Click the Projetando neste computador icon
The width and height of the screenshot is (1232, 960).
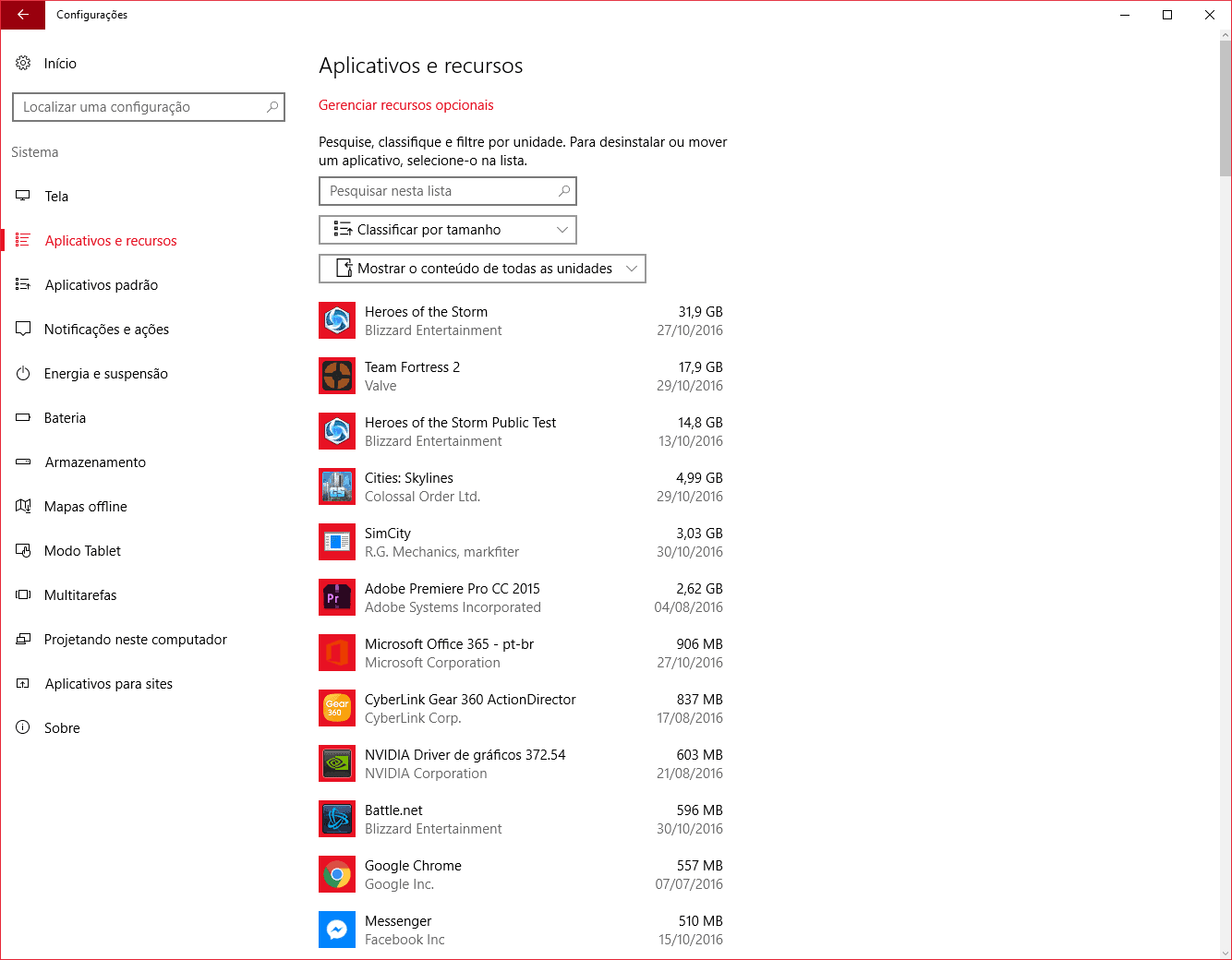click(x=23, y=639)
